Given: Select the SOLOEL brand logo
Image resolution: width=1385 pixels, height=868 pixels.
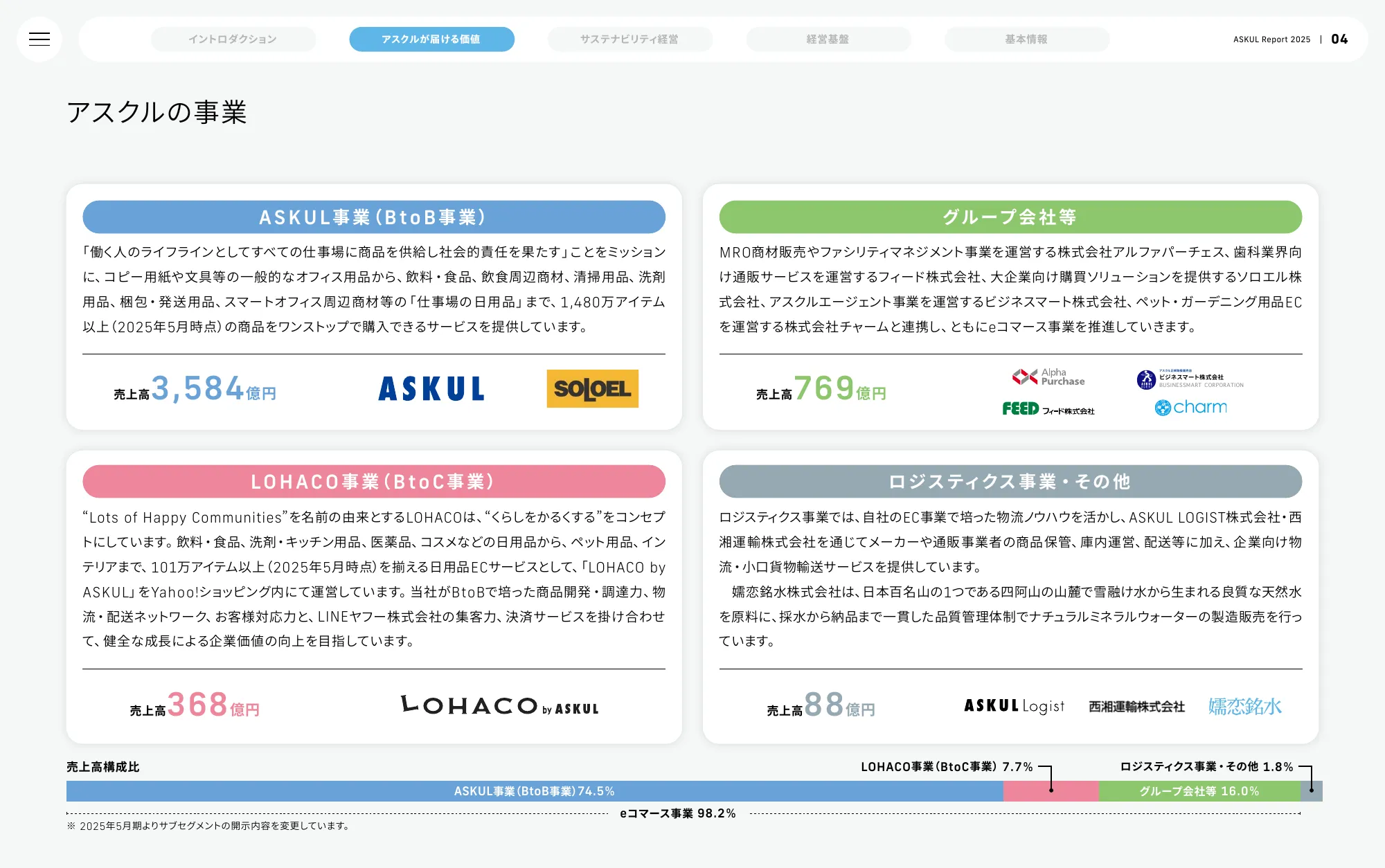Looking at the screenshot, I should [592, 388].
